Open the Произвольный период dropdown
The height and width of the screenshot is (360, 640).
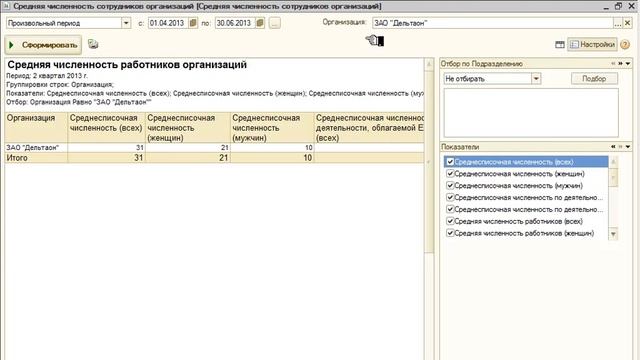click(x=126, y=23)
